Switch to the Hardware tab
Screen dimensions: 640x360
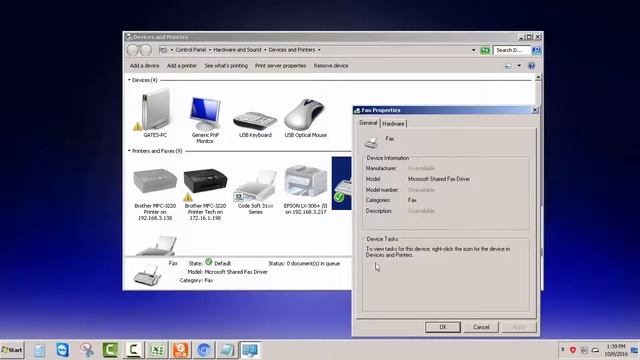pyautogui.click(x=393, y=124)
